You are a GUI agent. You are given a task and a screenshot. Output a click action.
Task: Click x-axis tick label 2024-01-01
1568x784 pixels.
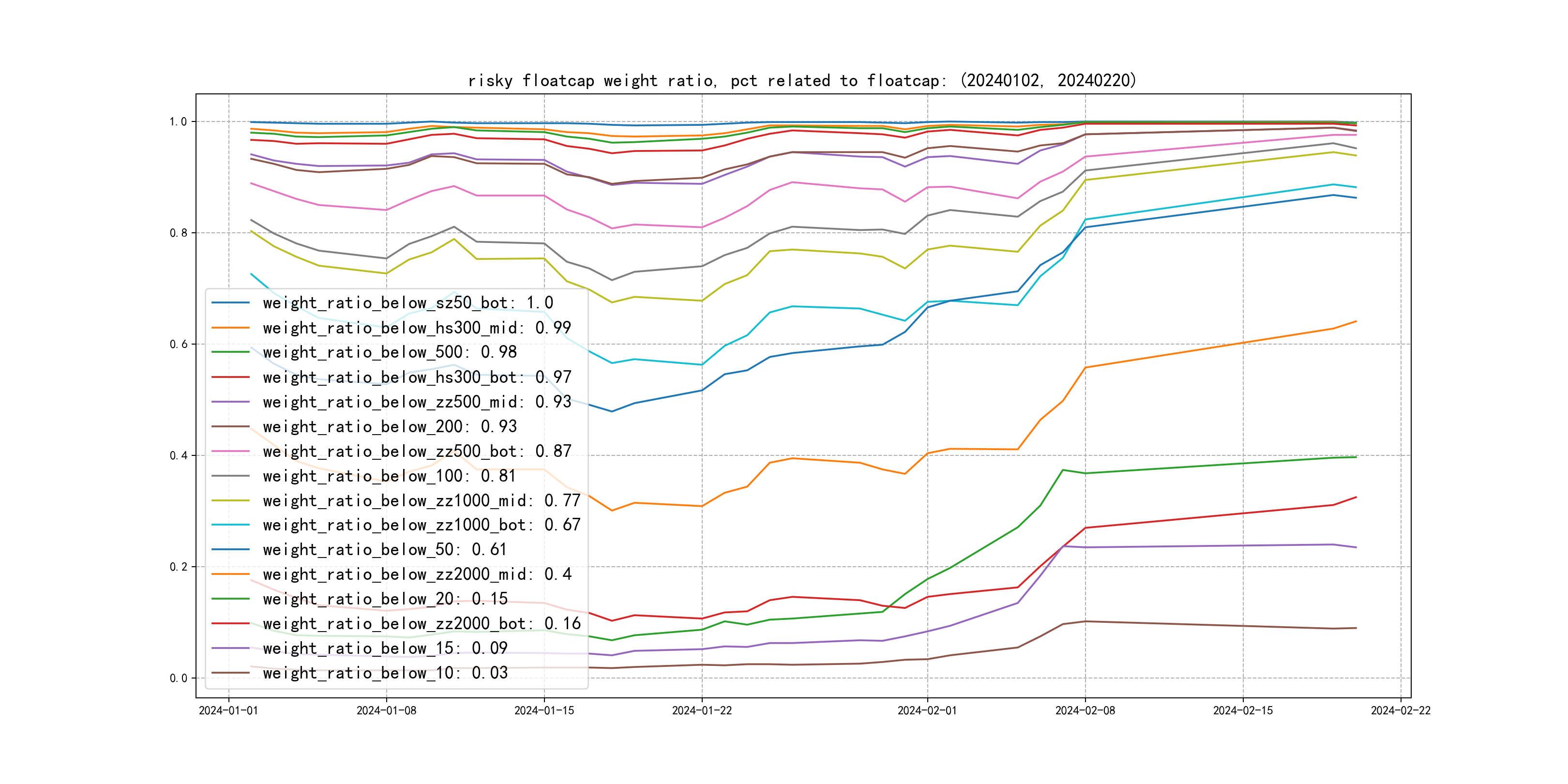click(x=228, y=710)
